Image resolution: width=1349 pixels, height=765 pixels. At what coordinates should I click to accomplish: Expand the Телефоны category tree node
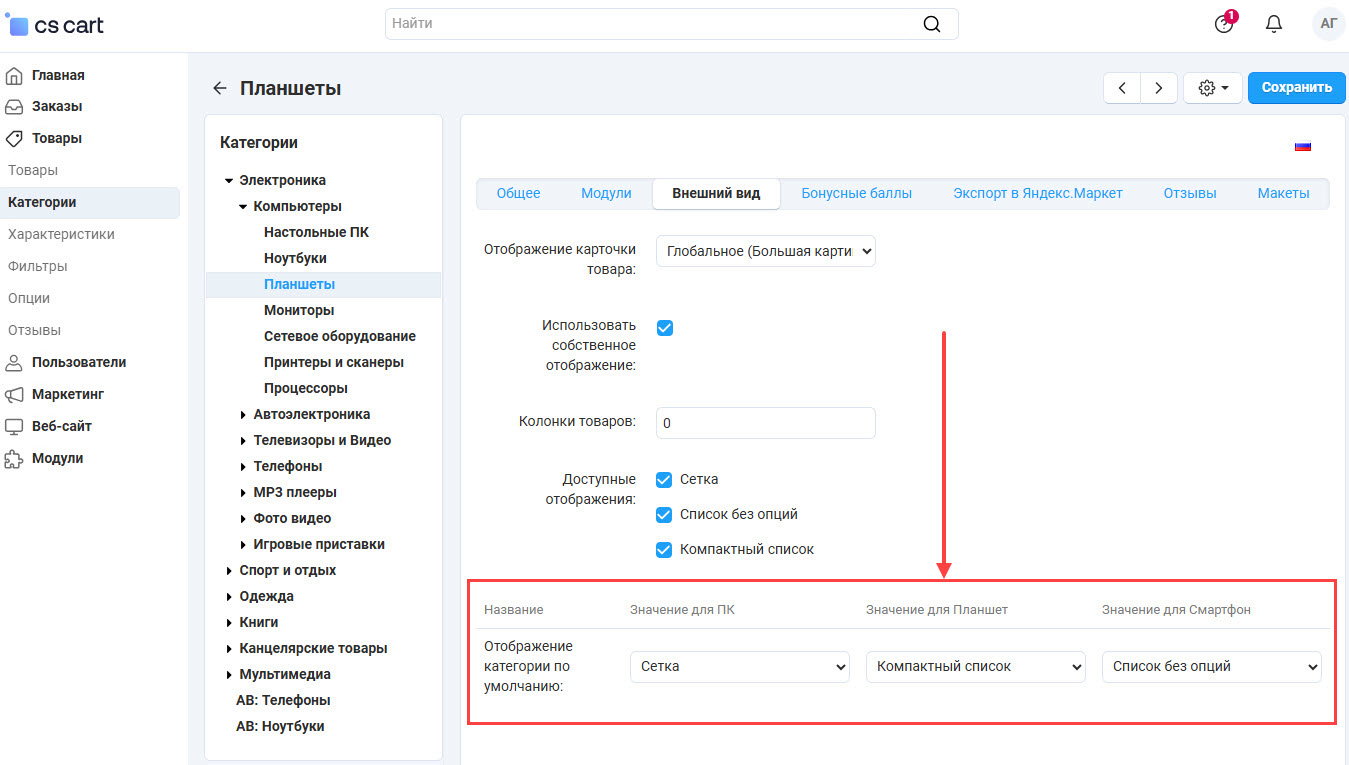(243, 467)
